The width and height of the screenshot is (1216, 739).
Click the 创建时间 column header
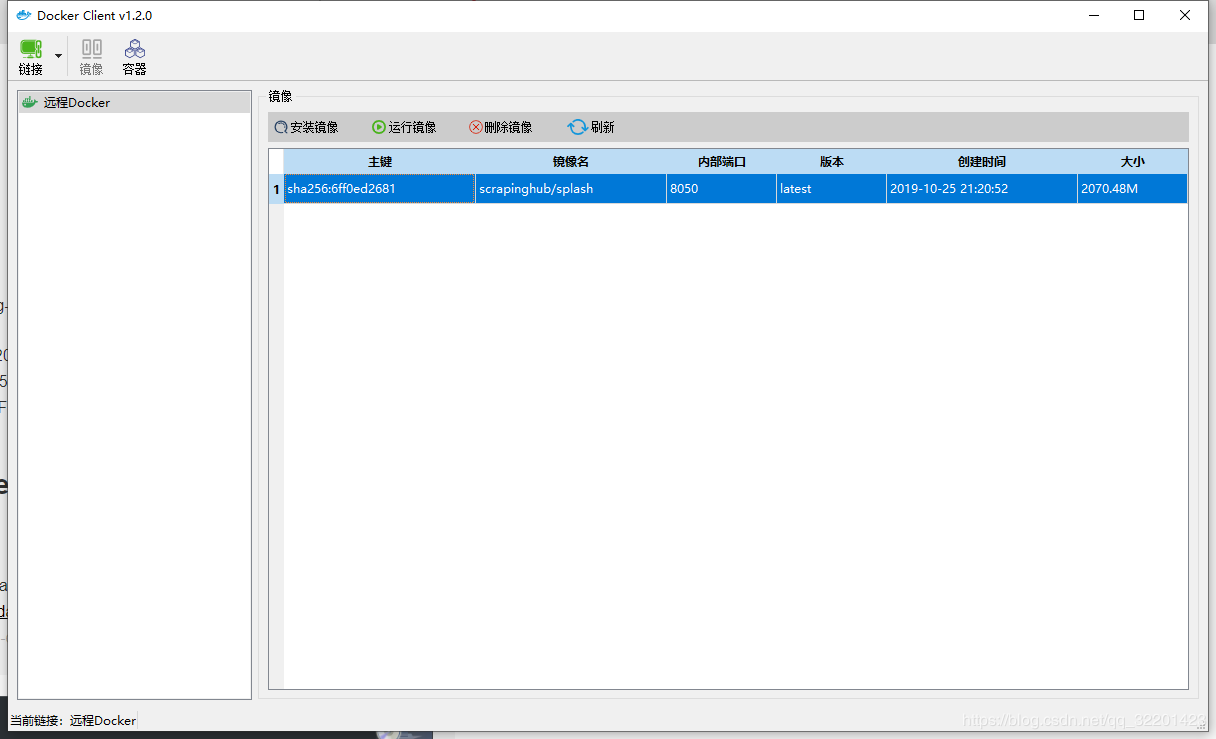(982, 161)
